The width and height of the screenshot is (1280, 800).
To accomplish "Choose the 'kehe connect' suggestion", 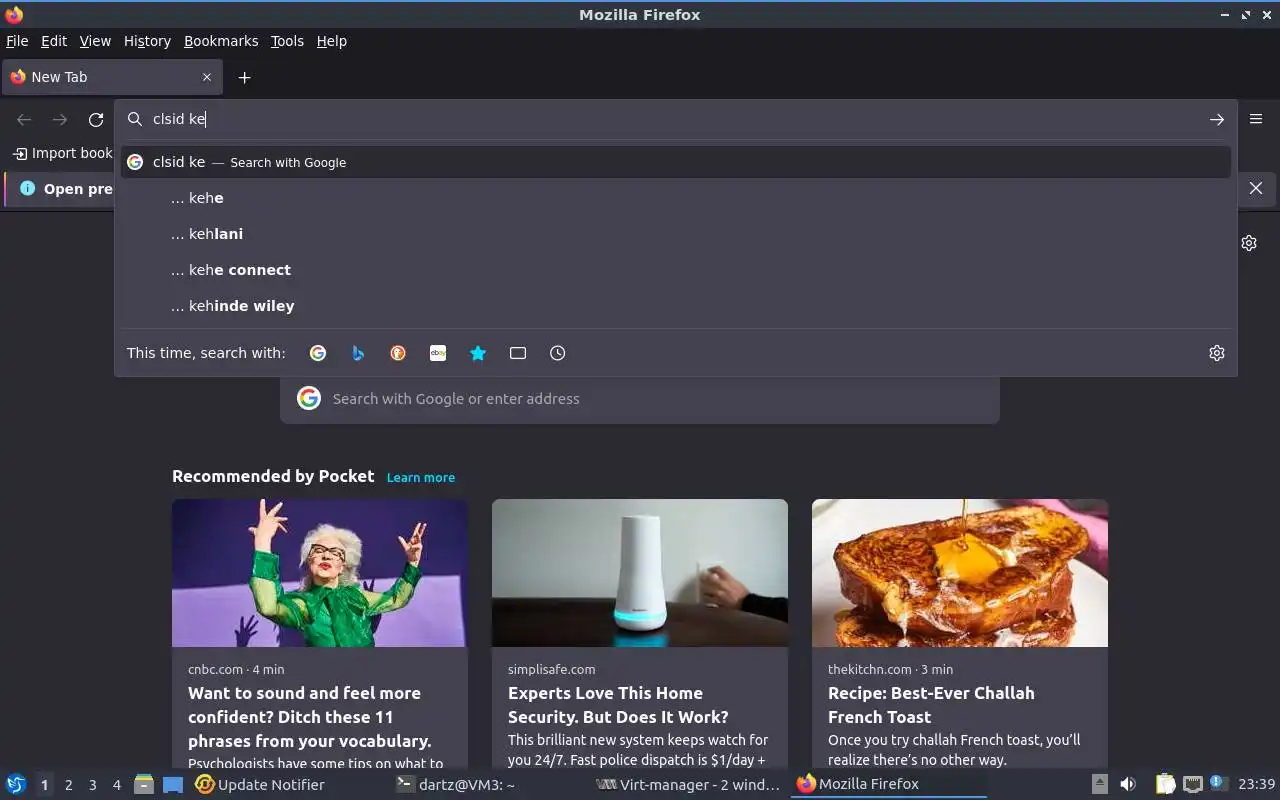I will (676, 270).
